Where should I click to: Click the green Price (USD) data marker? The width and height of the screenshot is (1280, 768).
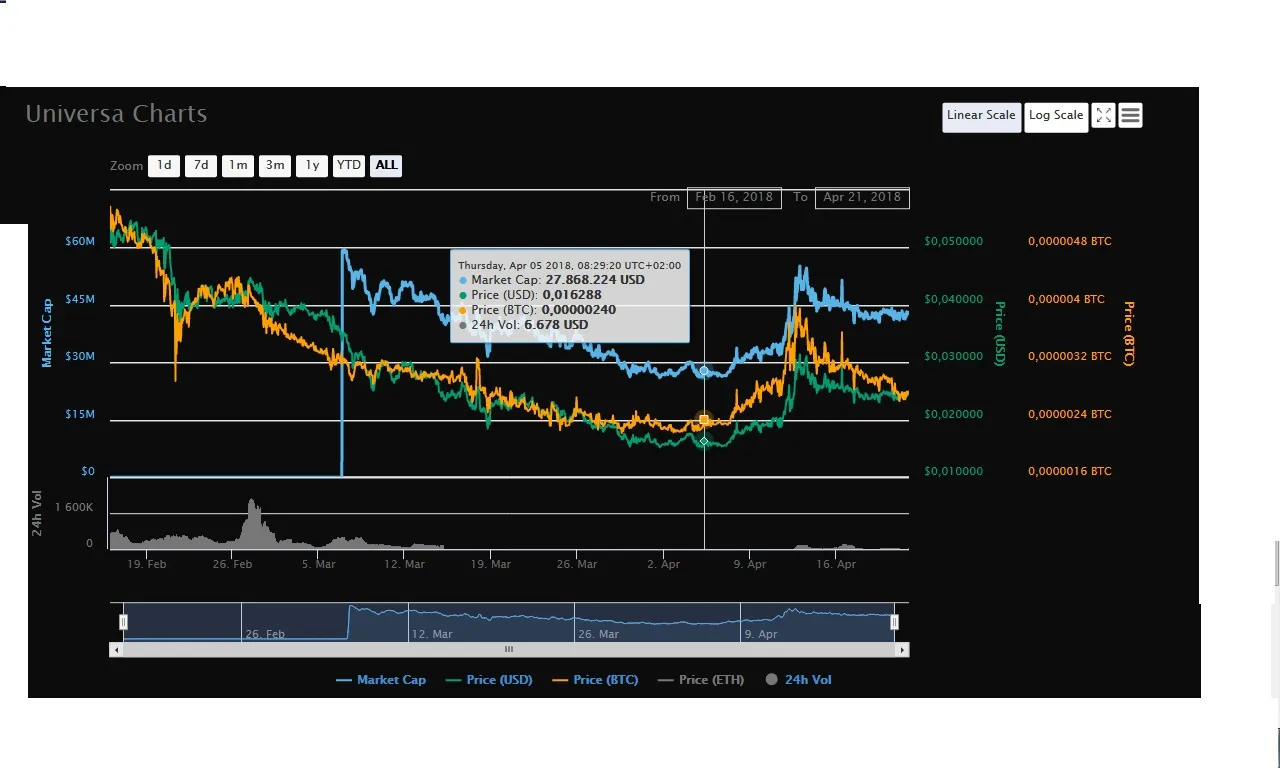tap(704, 441)
